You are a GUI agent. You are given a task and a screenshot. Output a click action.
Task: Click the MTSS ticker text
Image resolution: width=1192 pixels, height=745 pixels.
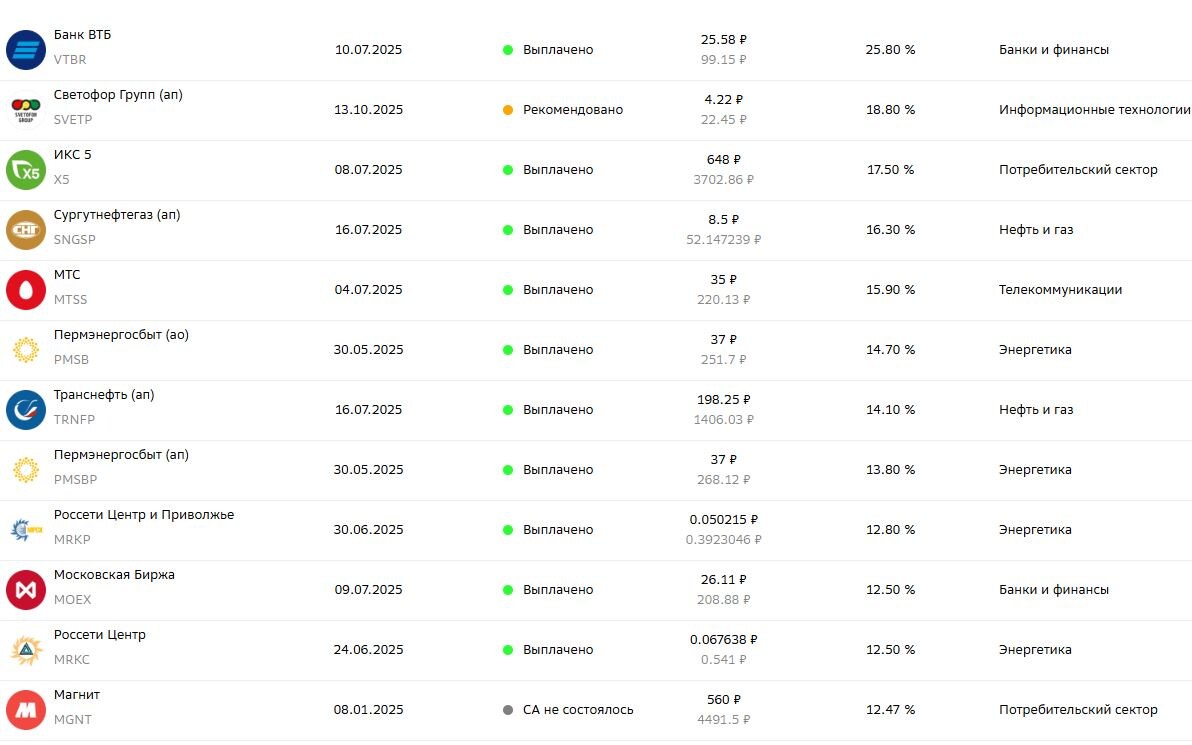71,300
